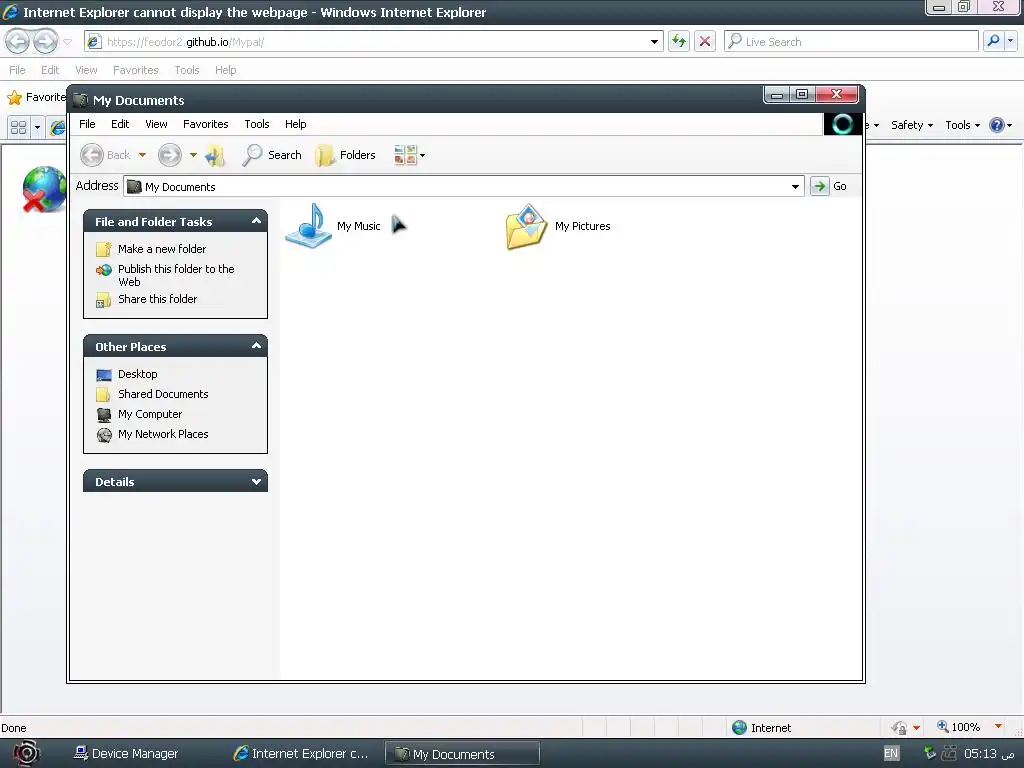This screenshot has height=768, width=1024.
Task: Open the File menu in My Documents
Action: (x=87, y=124)
